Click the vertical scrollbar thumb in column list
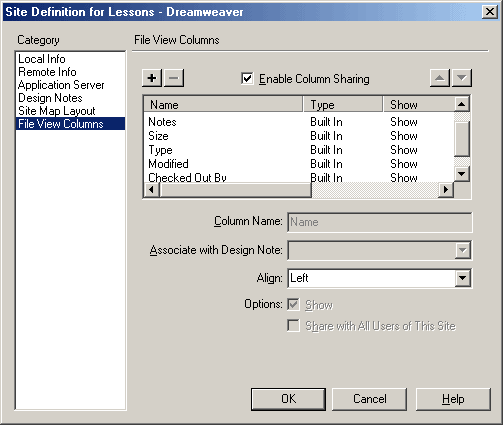Viewport: 503px width, 425px height. coord(462,139)
